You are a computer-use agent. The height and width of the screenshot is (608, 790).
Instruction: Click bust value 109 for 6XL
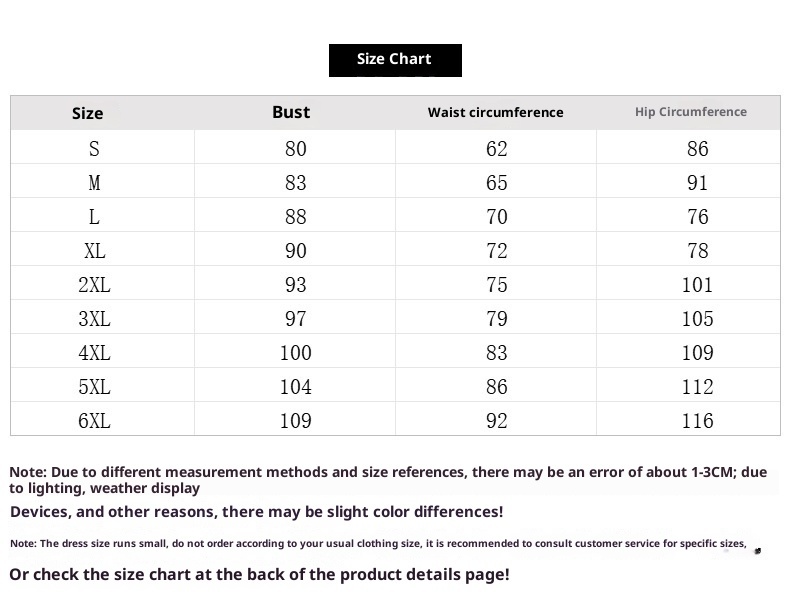coord(295,421)
